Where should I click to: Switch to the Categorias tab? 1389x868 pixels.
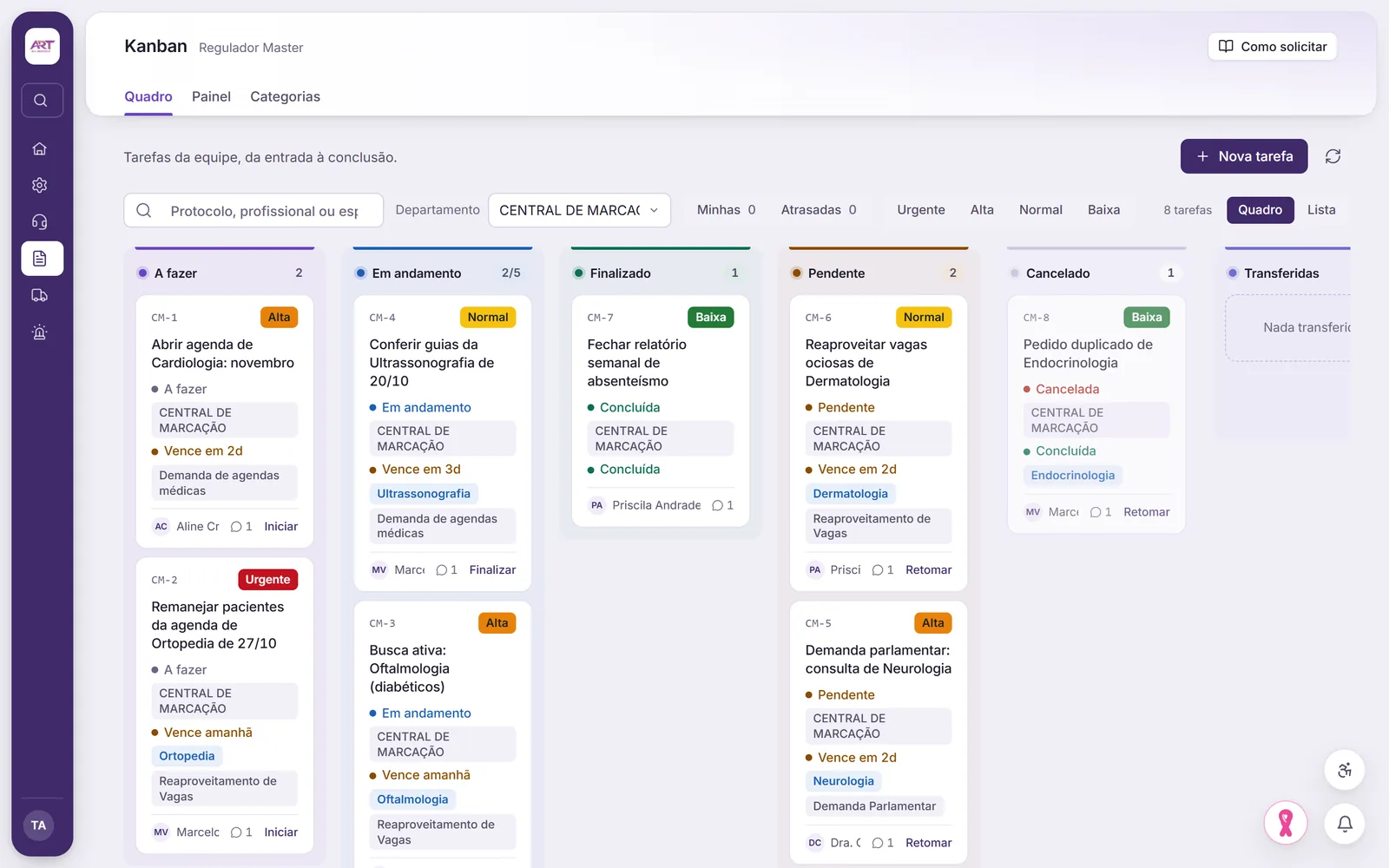(x=285, y=96)
